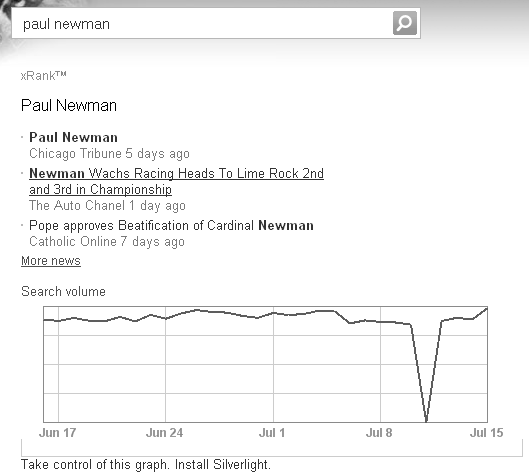529x472 pixels.
Task: Click the magnifying glass search icon
Action: [x=405, y=23]
